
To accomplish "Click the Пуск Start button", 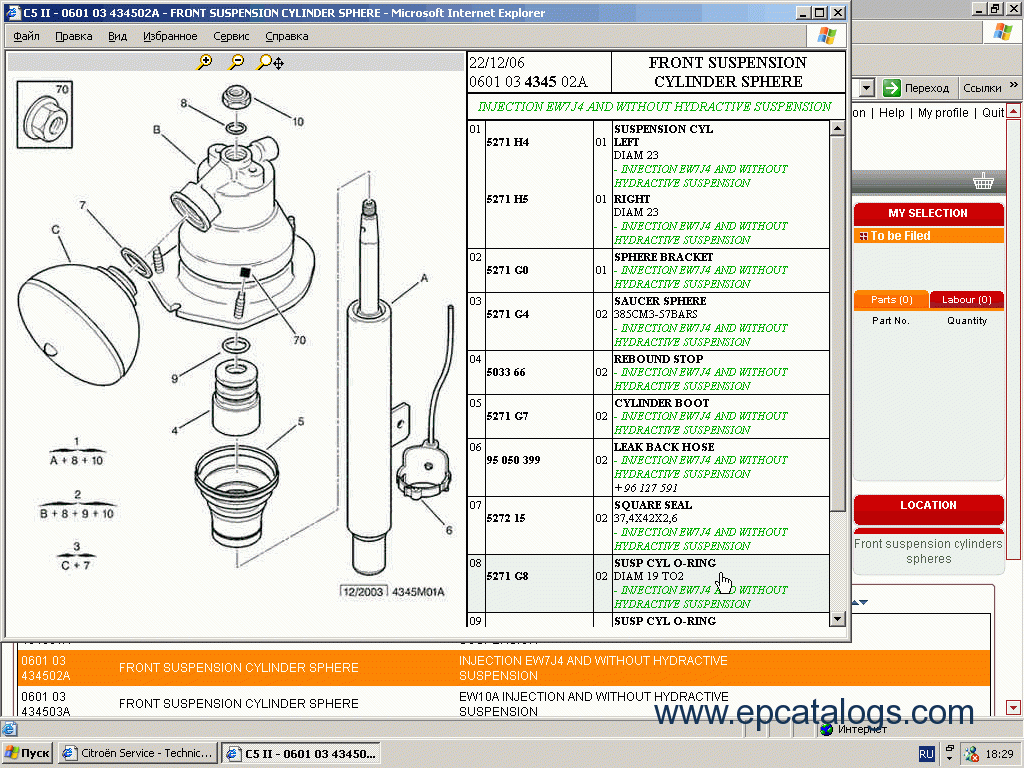I will coord(27,753).
